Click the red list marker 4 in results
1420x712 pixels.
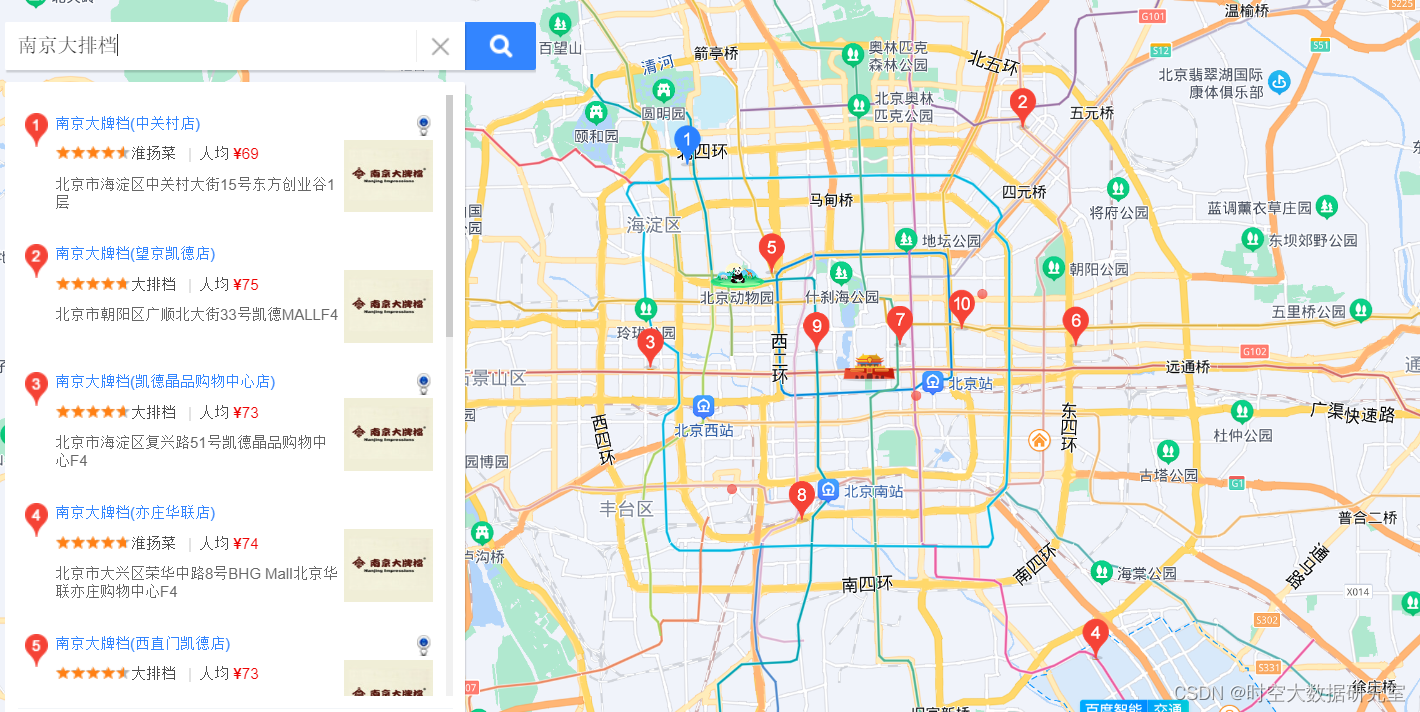point(36,519)
